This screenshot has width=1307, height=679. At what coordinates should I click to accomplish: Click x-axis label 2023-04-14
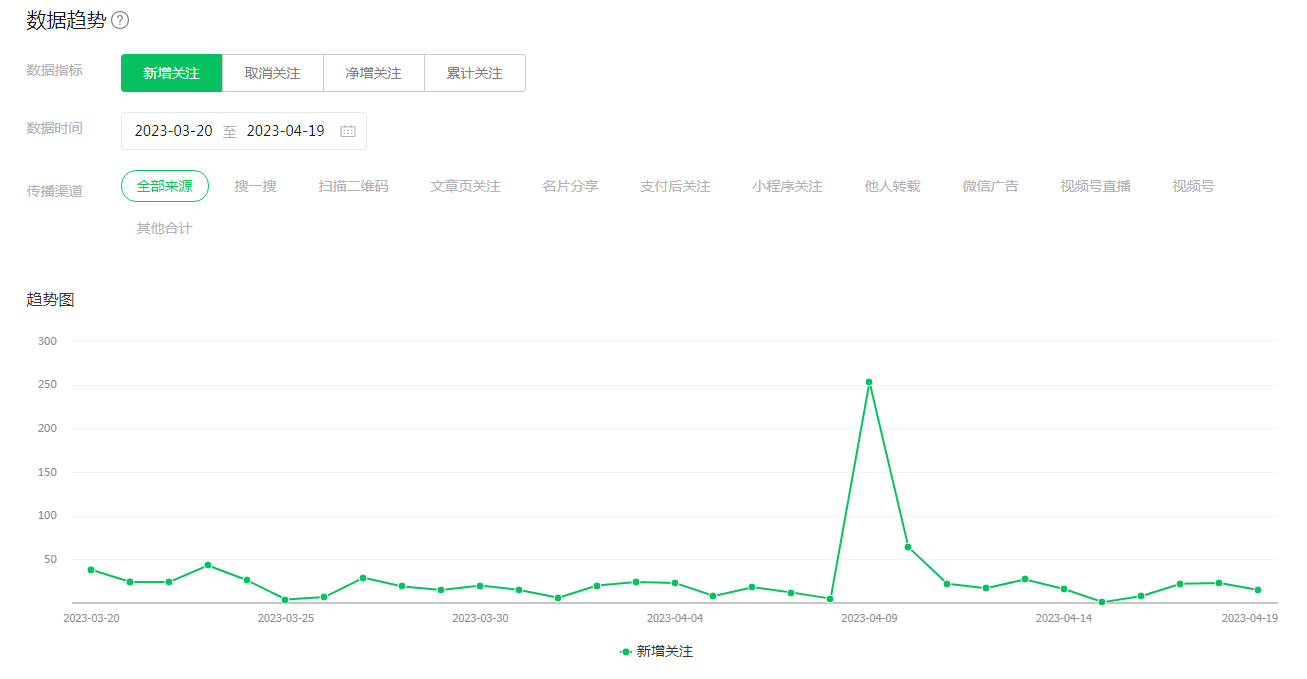tap(1064, 618)
